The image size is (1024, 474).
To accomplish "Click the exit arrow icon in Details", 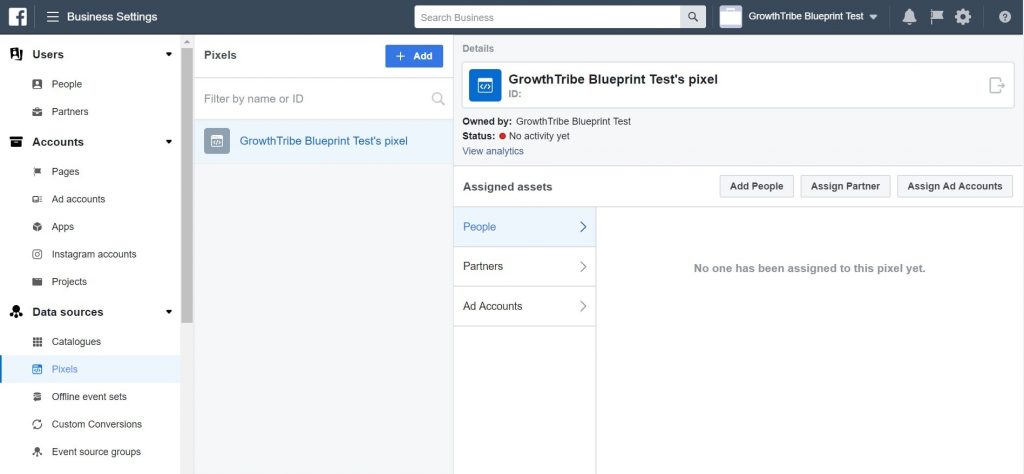I will (x=997, y=85).
